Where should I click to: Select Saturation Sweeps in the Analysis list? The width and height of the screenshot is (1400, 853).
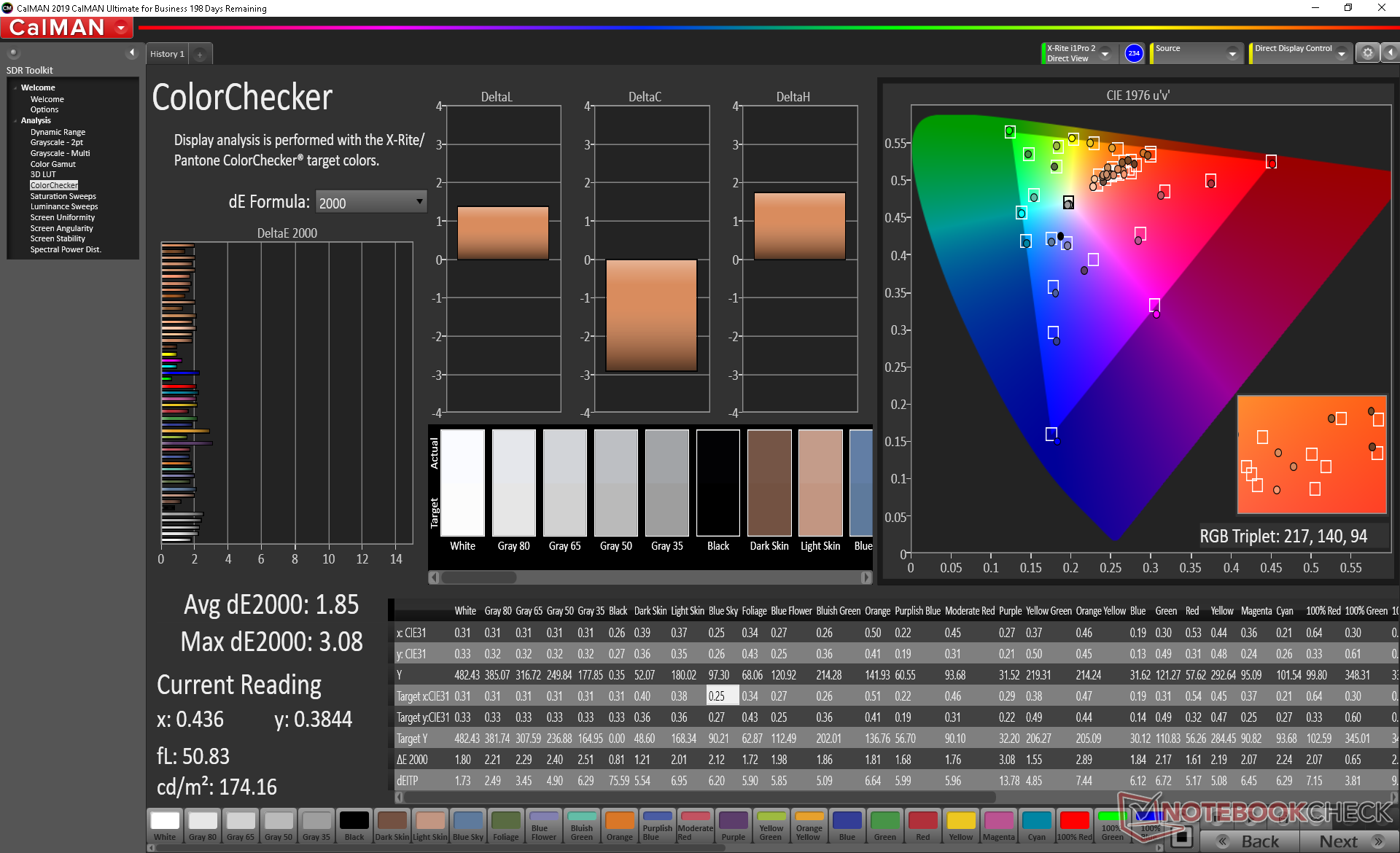tap(63, 196)
